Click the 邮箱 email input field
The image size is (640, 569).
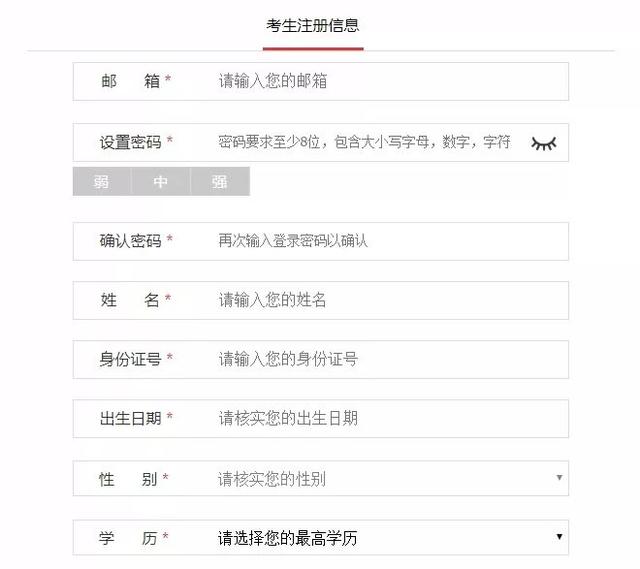tap(320, 81)
